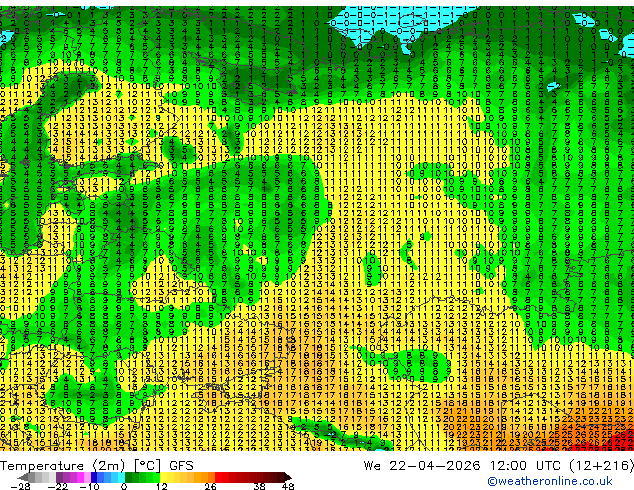Click the "We 22-04-2026 12:00 UTC (12+216)" forecast timestamp
This screenshot has width=634, height=490.
(x=499, y=466)
